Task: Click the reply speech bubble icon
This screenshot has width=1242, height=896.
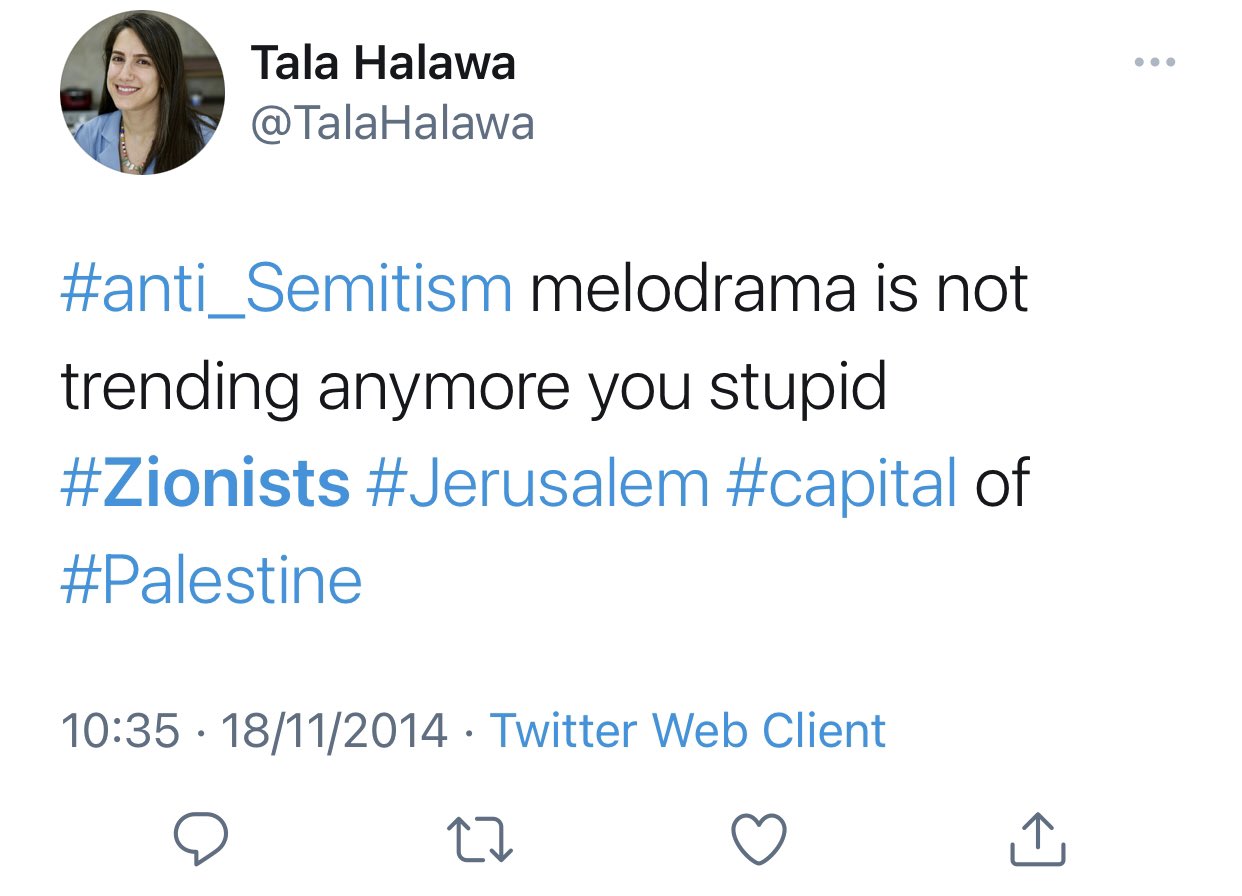Action: coord(199,839)
